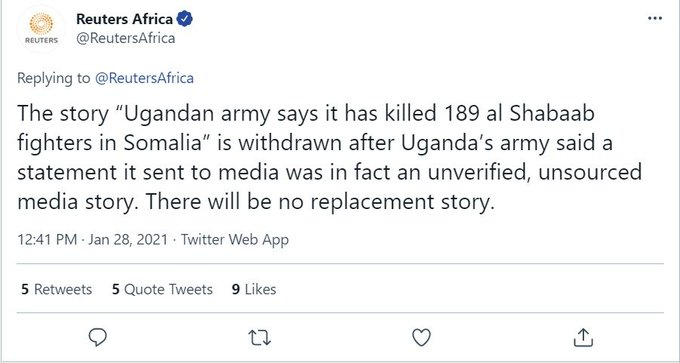Open the share tweet upload icon
680x363 pixels.
pos(583,337)
